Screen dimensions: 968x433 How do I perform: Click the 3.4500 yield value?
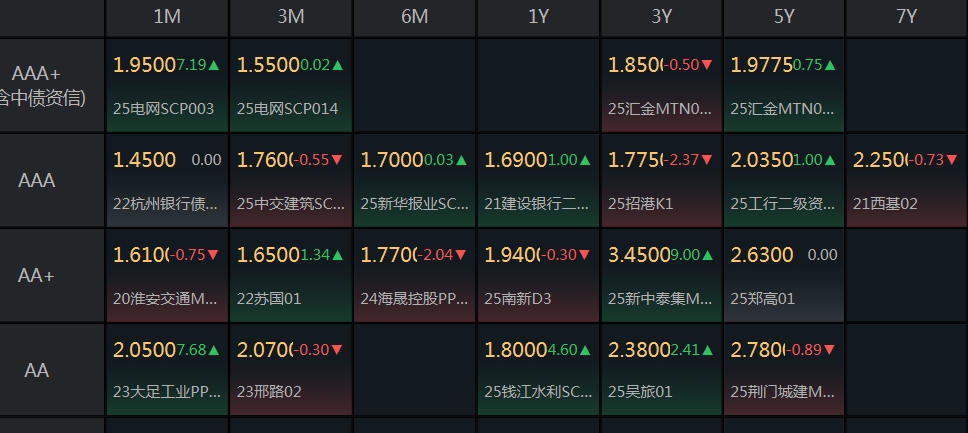640,254
